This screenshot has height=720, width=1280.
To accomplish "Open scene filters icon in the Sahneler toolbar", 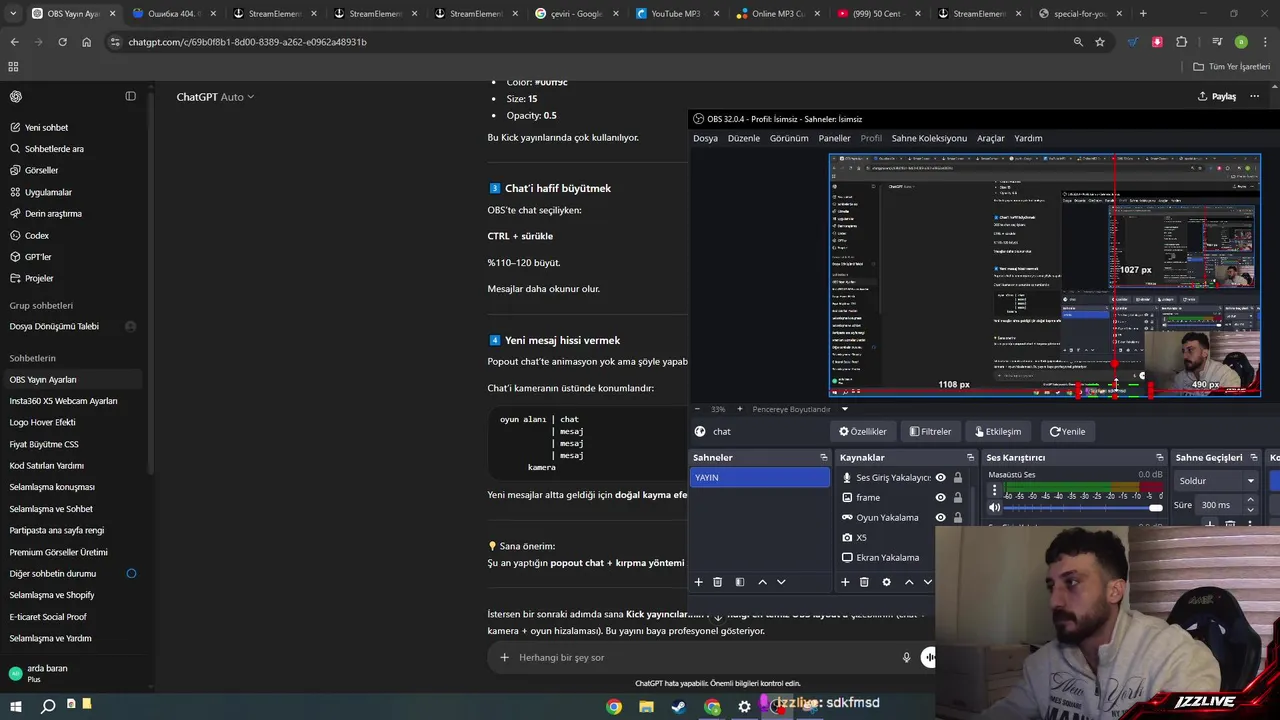I will point(740,582).
